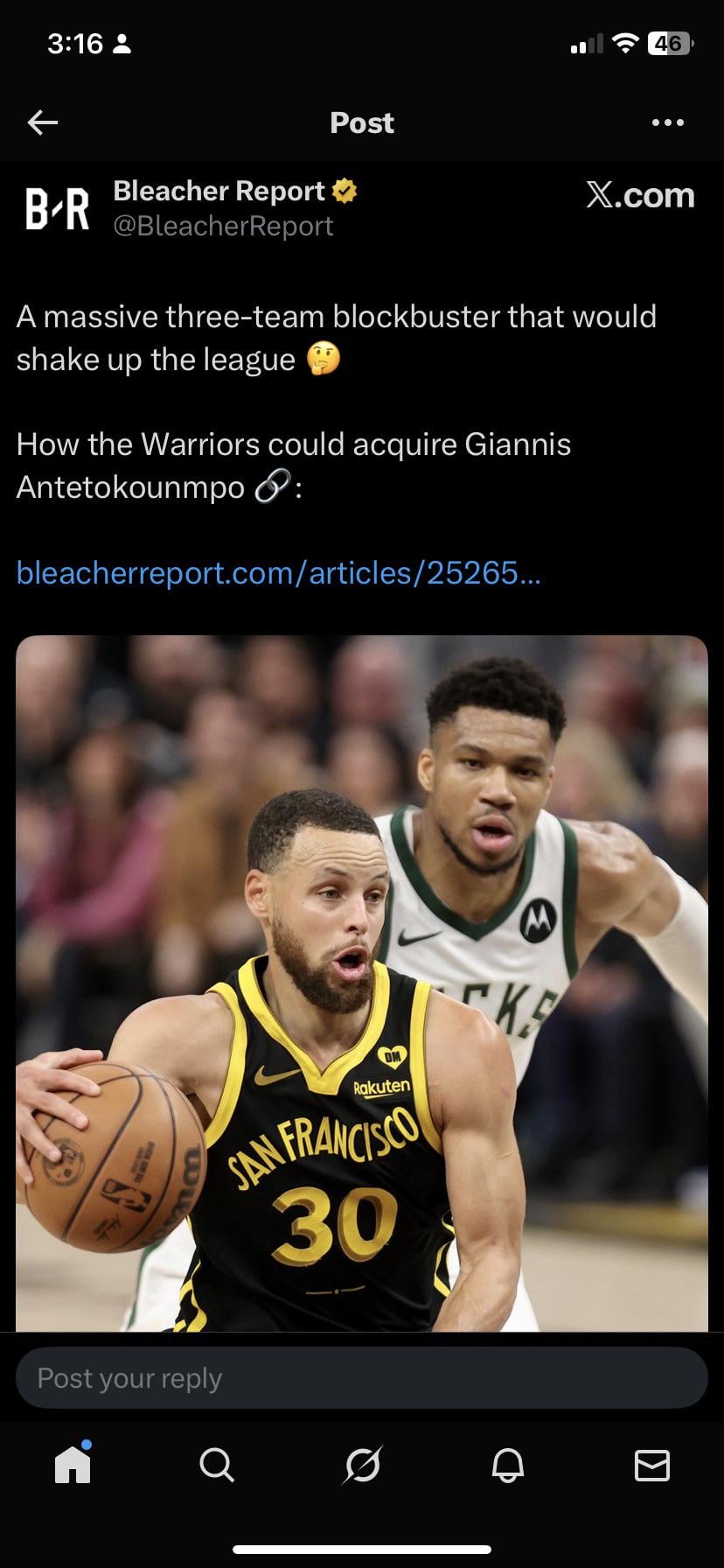Open the Curry and Giannis photo
The width and height of the screenshot is (724, 1568).
[362, 983]
